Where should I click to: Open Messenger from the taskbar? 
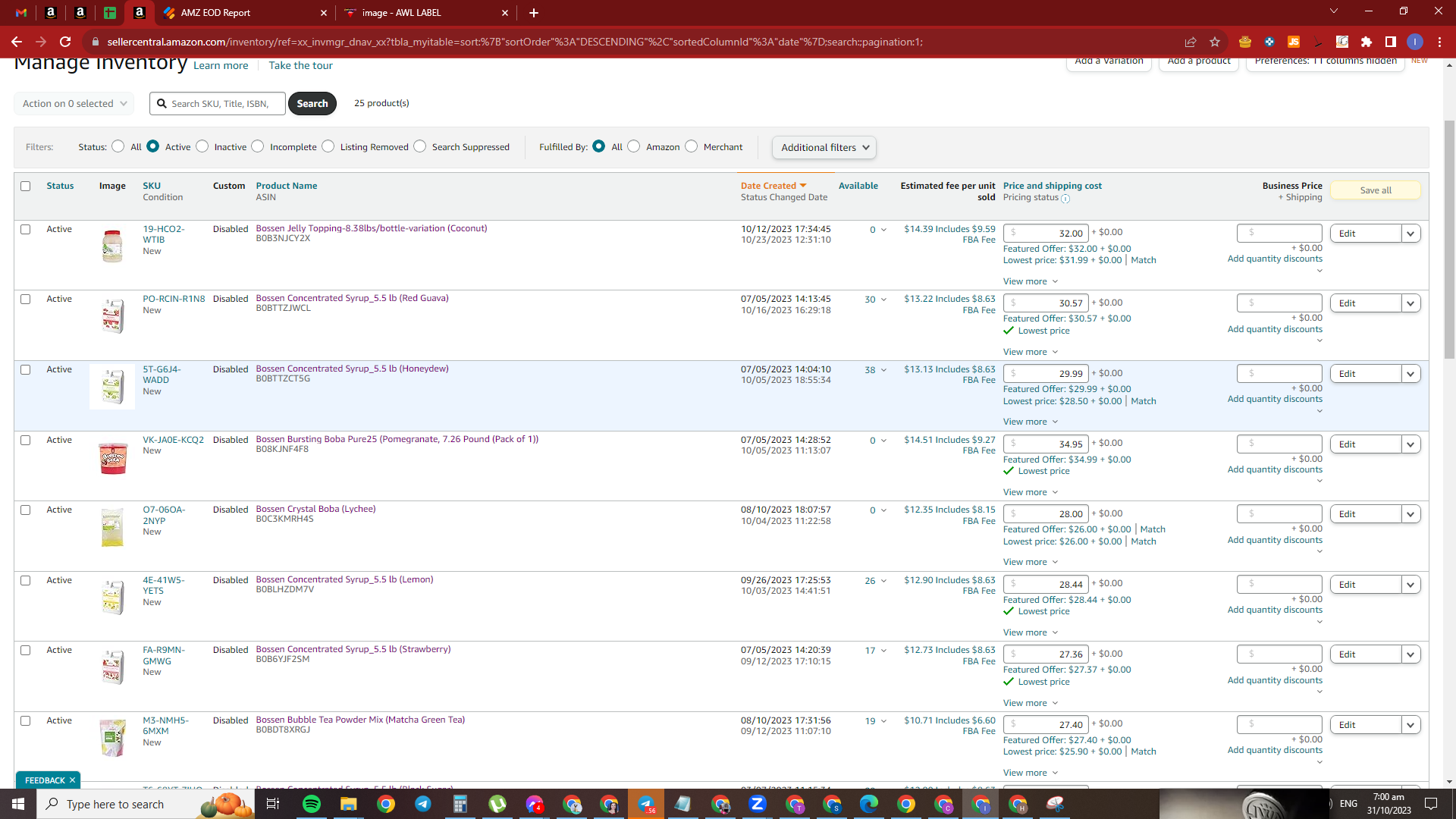point(535,804)
